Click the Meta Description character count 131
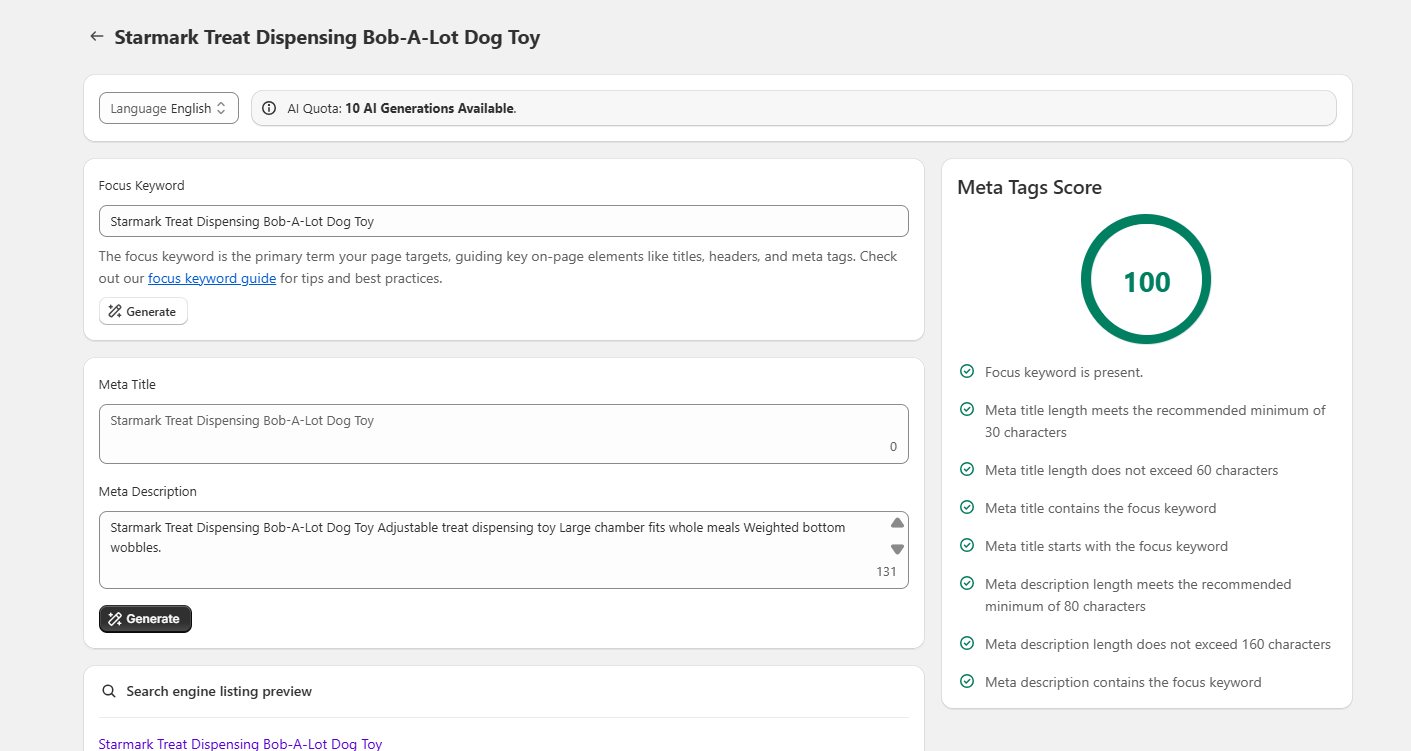The width and height of the screenshot is (1411, 751). (886, 572)
